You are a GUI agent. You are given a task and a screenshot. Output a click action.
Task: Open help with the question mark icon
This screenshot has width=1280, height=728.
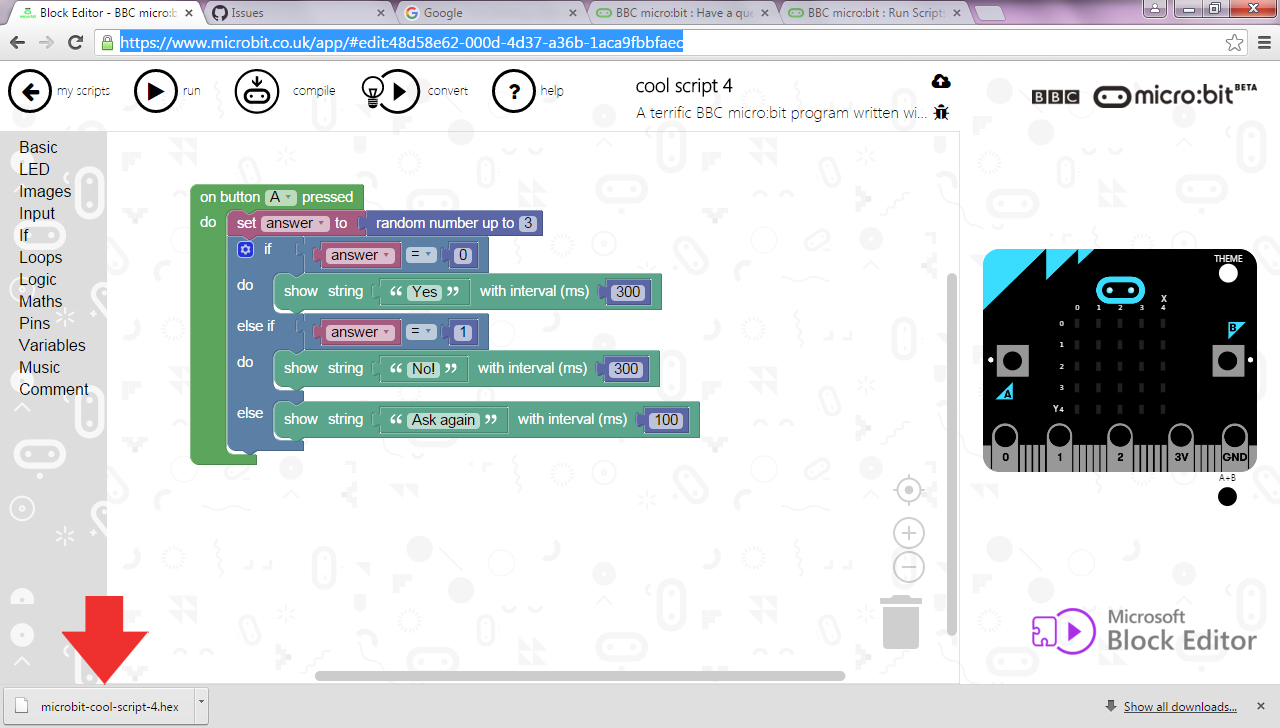pyautogui.click(x=514, y=91)
